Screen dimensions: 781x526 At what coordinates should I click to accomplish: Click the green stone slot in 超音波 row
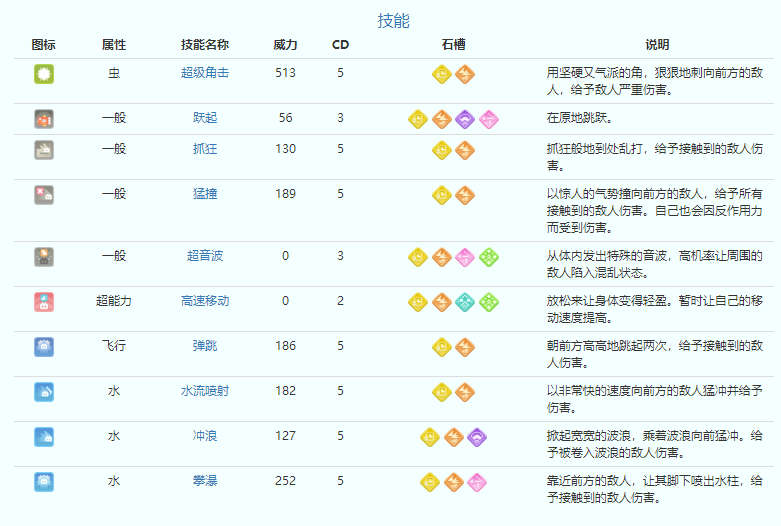pyautogui.click(x=488, y=256)
